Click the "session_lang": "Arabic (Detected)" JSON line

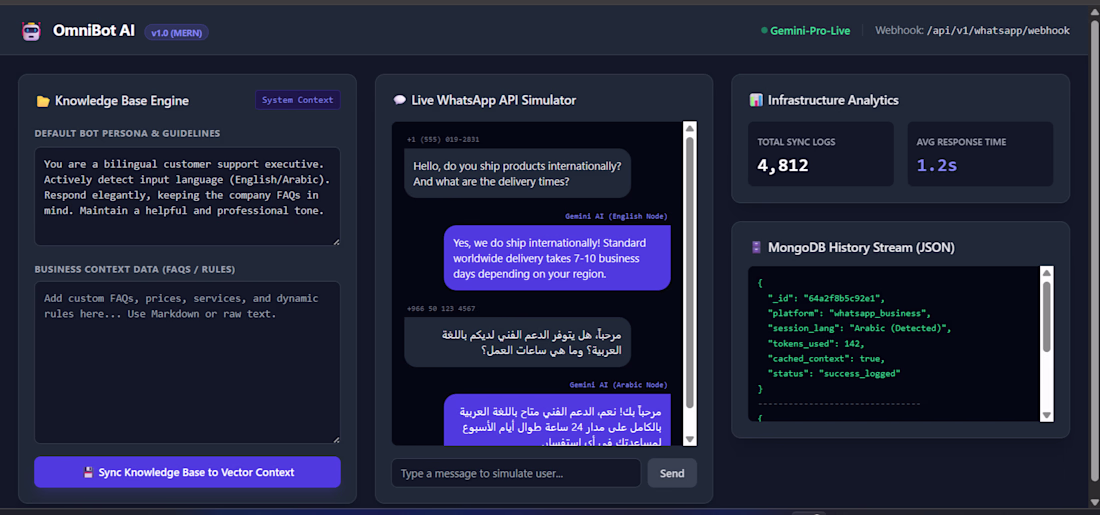click(x=859, y=328)
